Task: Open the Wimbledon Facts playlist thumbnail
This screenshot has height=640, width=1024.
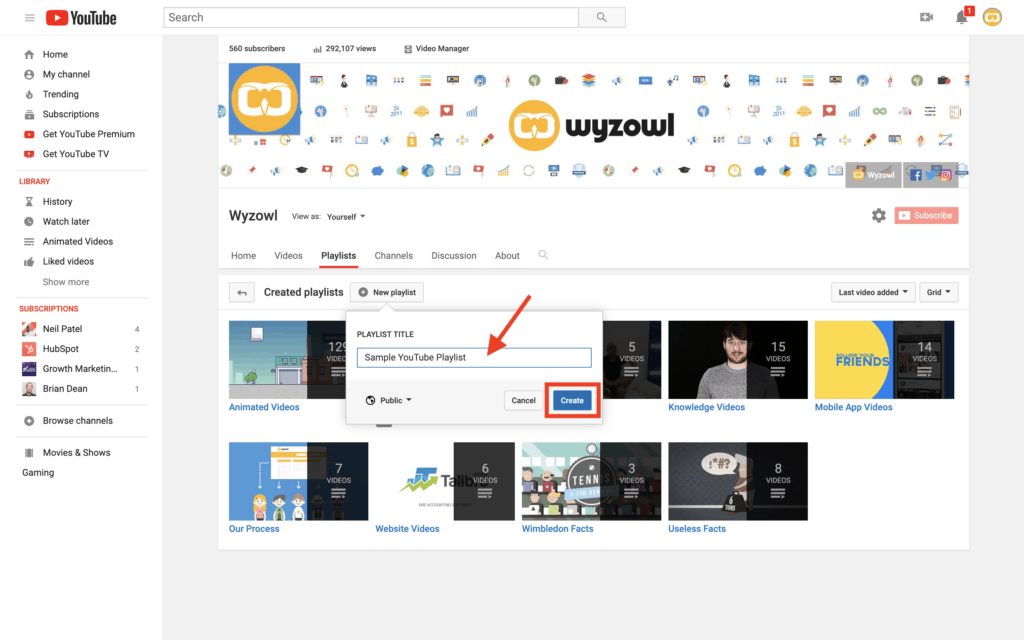Action: pos(591,481)
